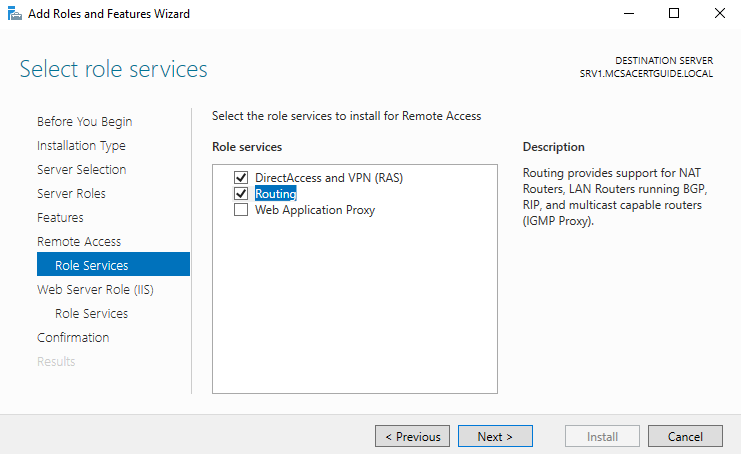Select Server Roles in the sidebar
This screenshot has width=741, height=454.
tap(71, 194)
